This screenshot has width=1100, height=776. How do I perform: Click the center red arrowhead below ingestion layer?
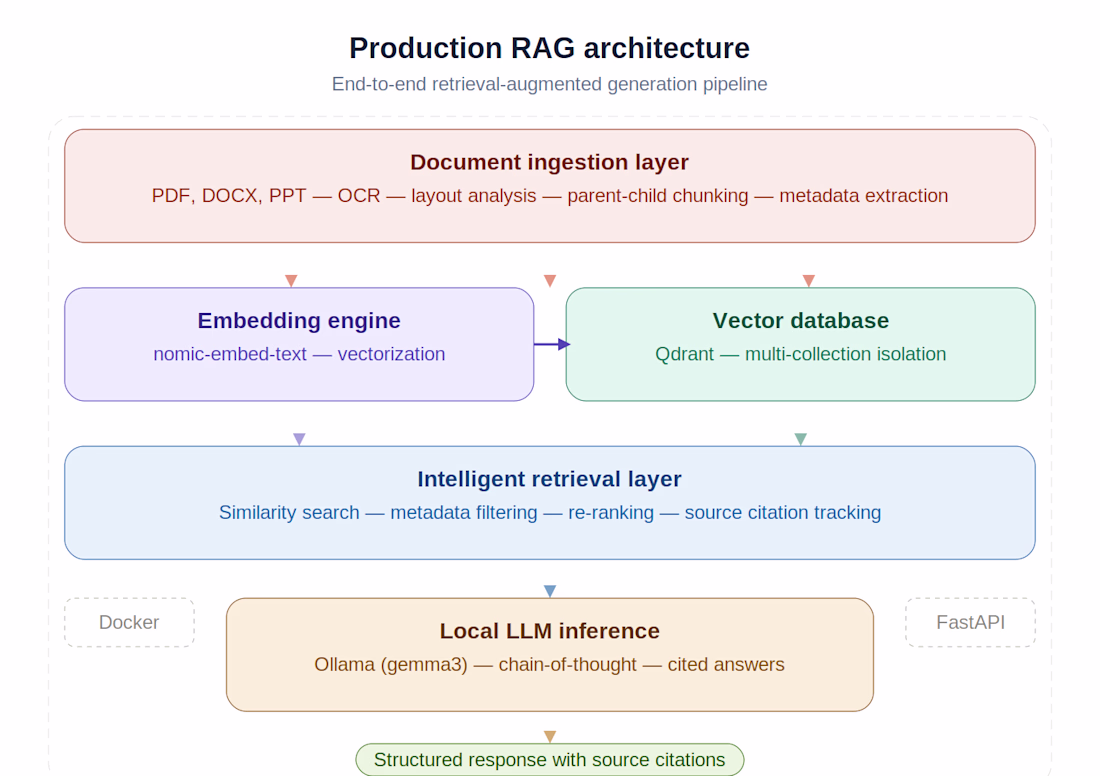[x=550, y=281]
